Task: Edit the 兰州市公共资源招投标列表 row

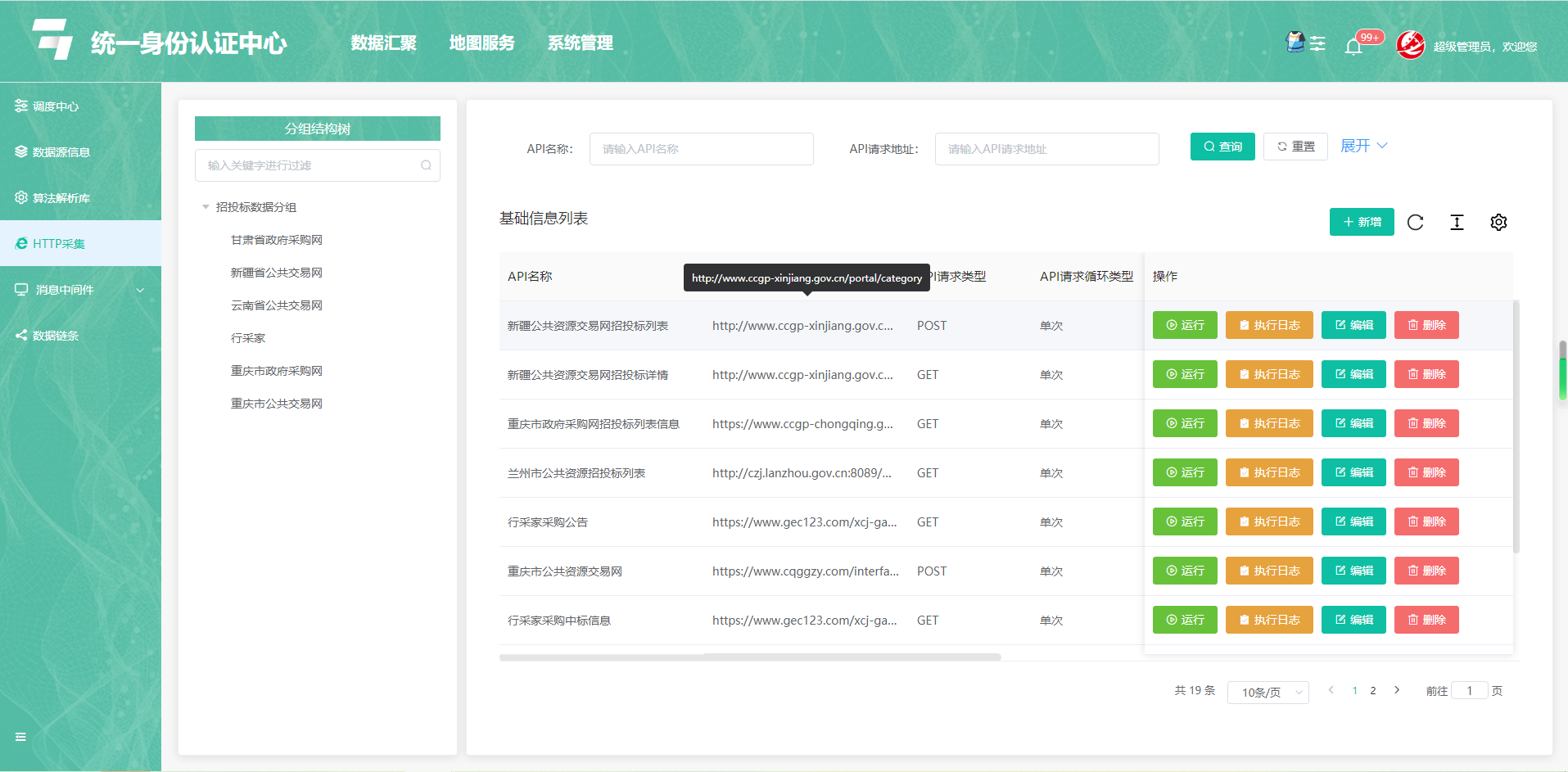Action: pyautogui.click(x=1353, y=472)
